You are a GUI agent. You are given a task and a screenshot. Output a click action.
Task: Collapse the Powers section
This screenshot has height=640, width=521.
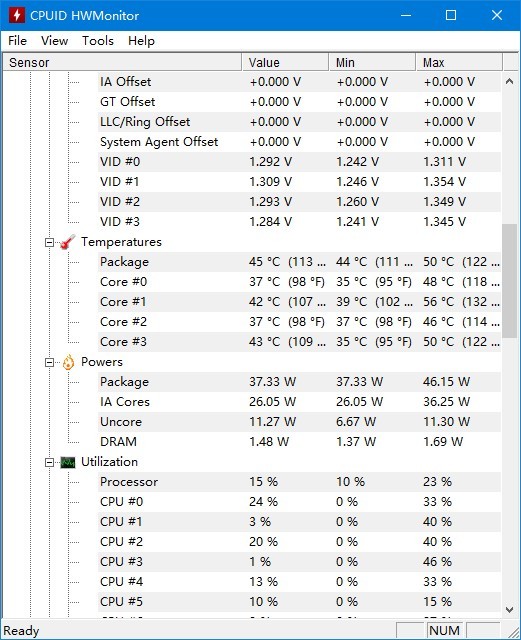(x=49, y=362)
